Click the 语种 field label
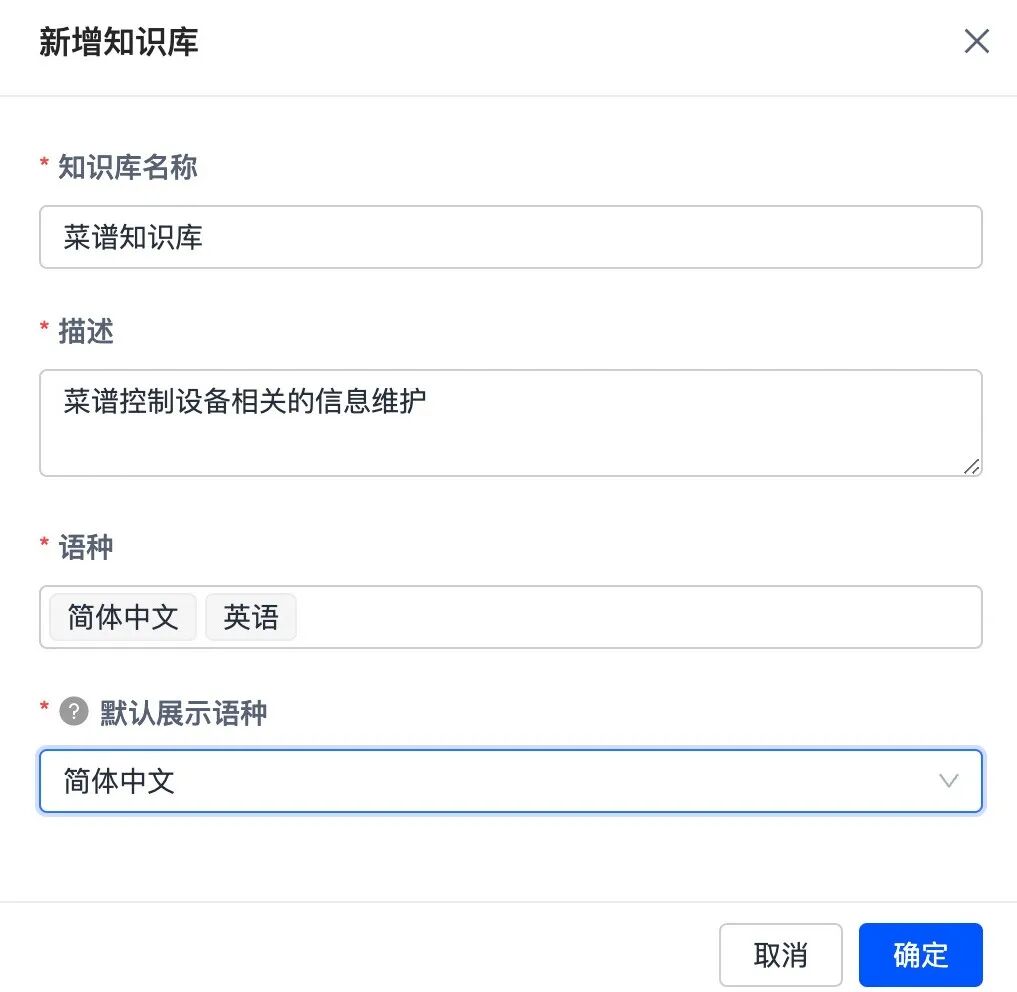Image resolution: width=1017 pixels, height=992 pixels. 86,547
